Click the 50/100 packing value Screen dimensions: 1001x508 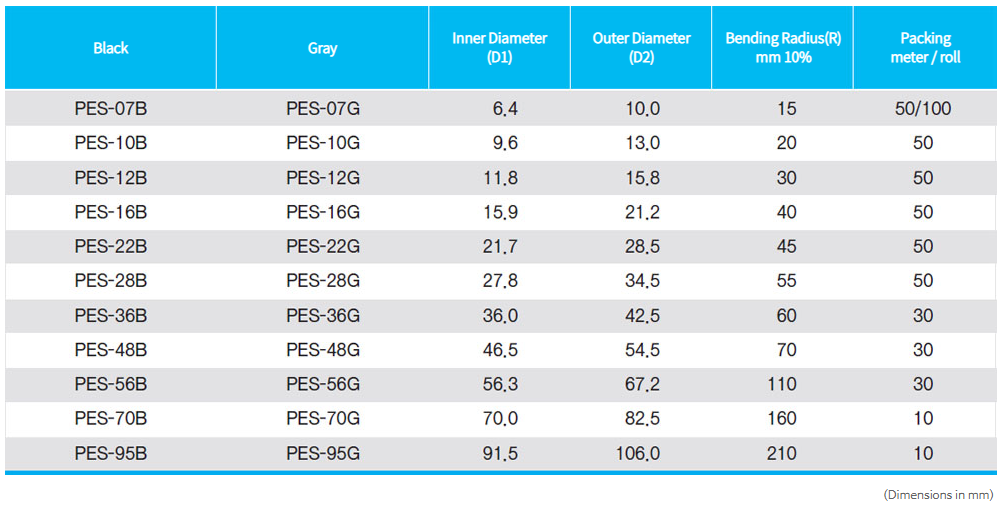pyautogui.click(x=923, y=109)
